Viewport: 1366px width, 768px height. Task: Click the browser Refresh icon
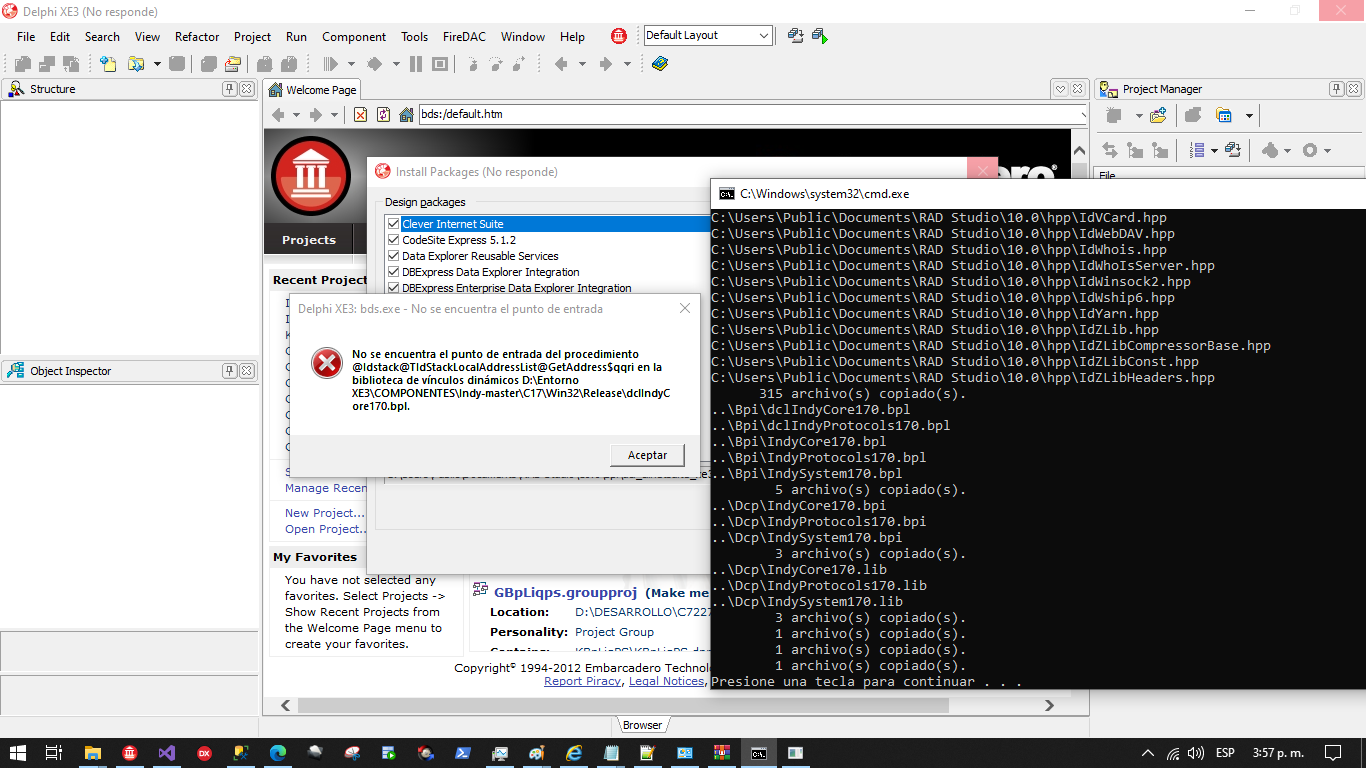coord(383,115)
